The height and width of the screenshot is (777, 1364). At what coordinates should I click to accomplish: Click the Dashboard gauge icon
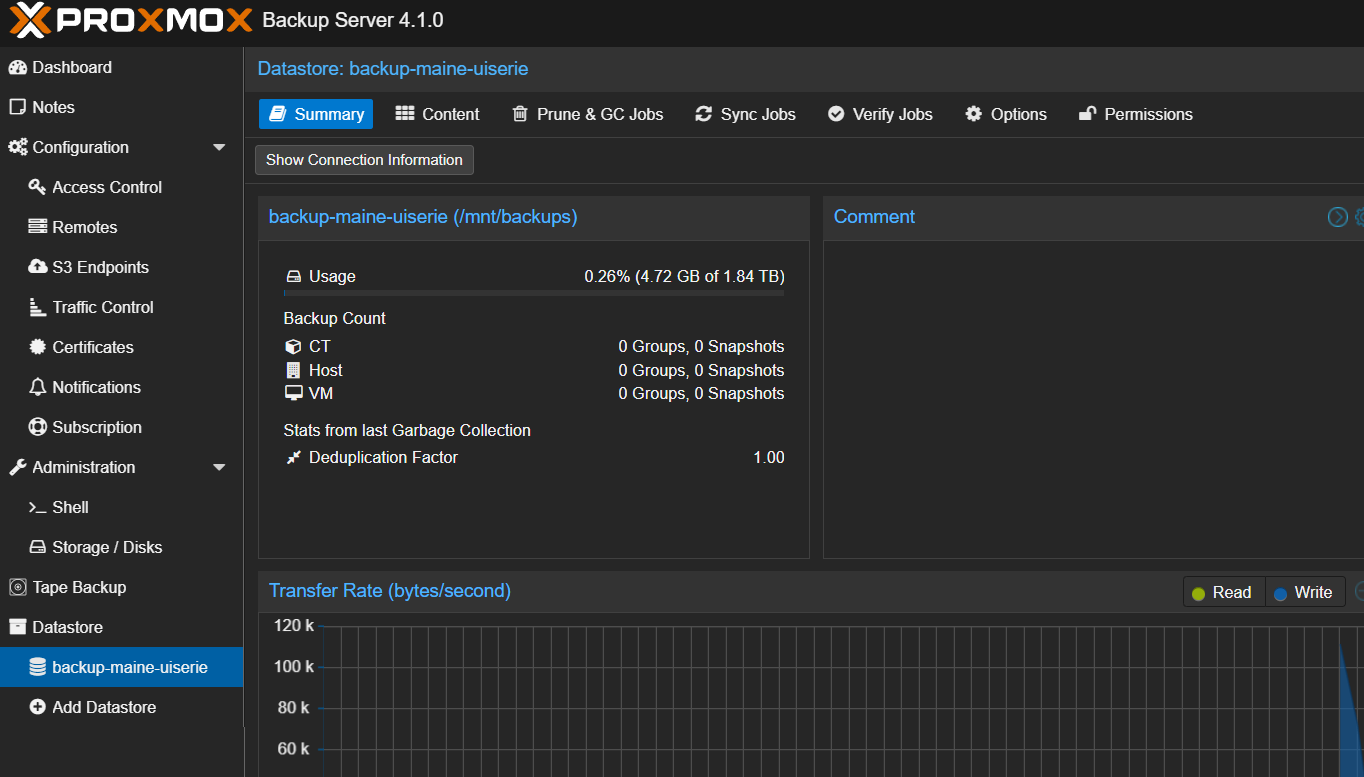point(17,67)
